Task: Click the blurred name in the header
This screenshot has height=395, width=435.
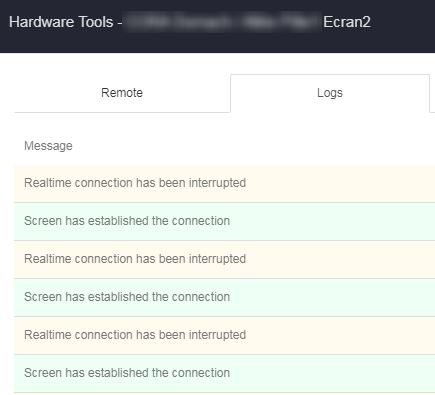Action: pyautogui.click(x=223, y=22)
